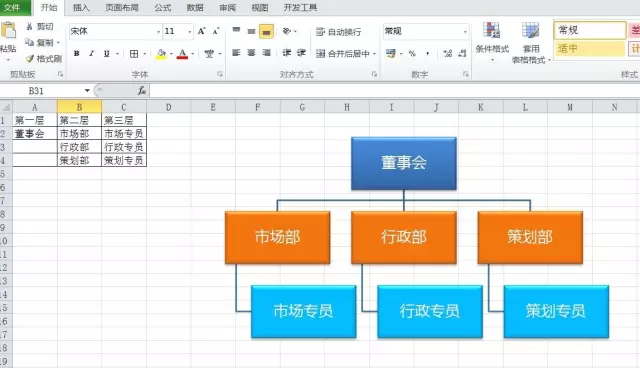Select the 董事会 SmartArt box
This screenshot has width=640, height=368.
404,163
